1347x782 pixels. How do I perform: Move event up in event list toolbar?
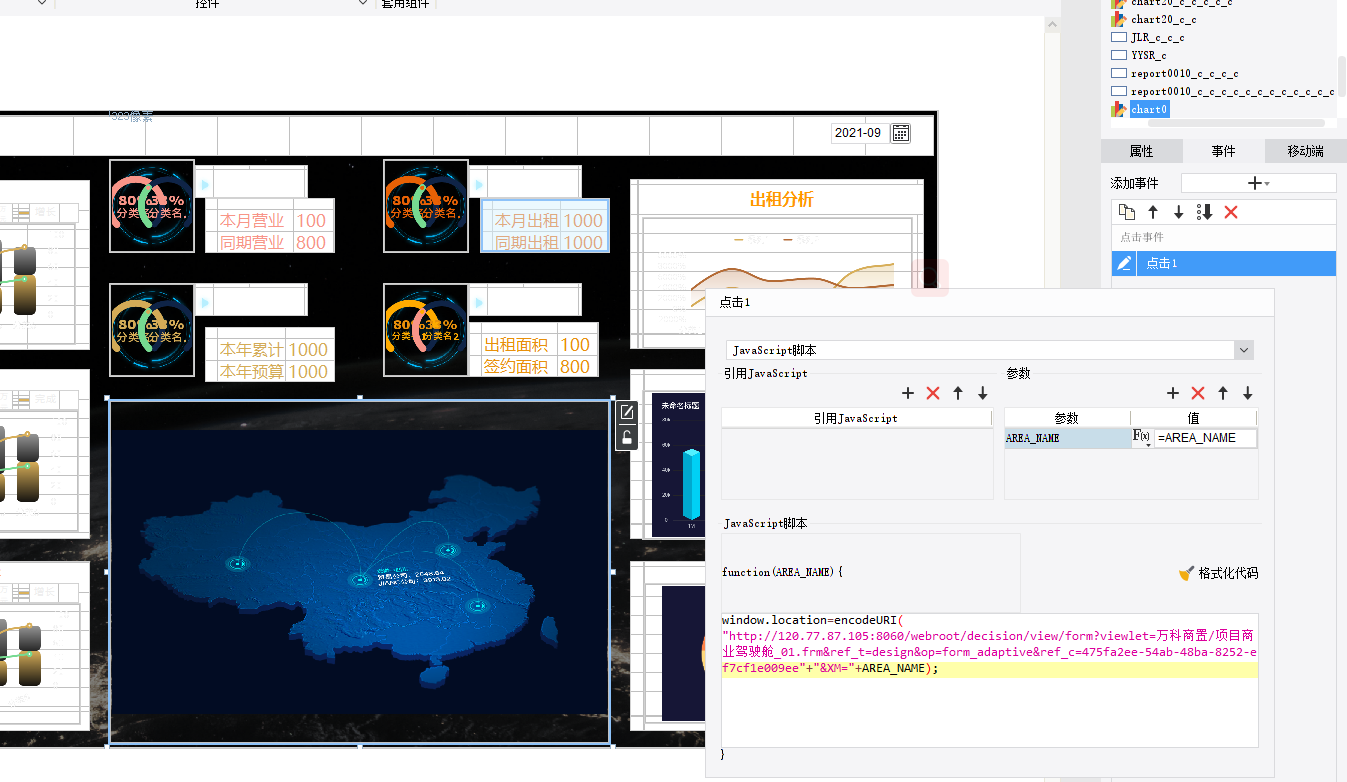click(x=1153, y=212)
